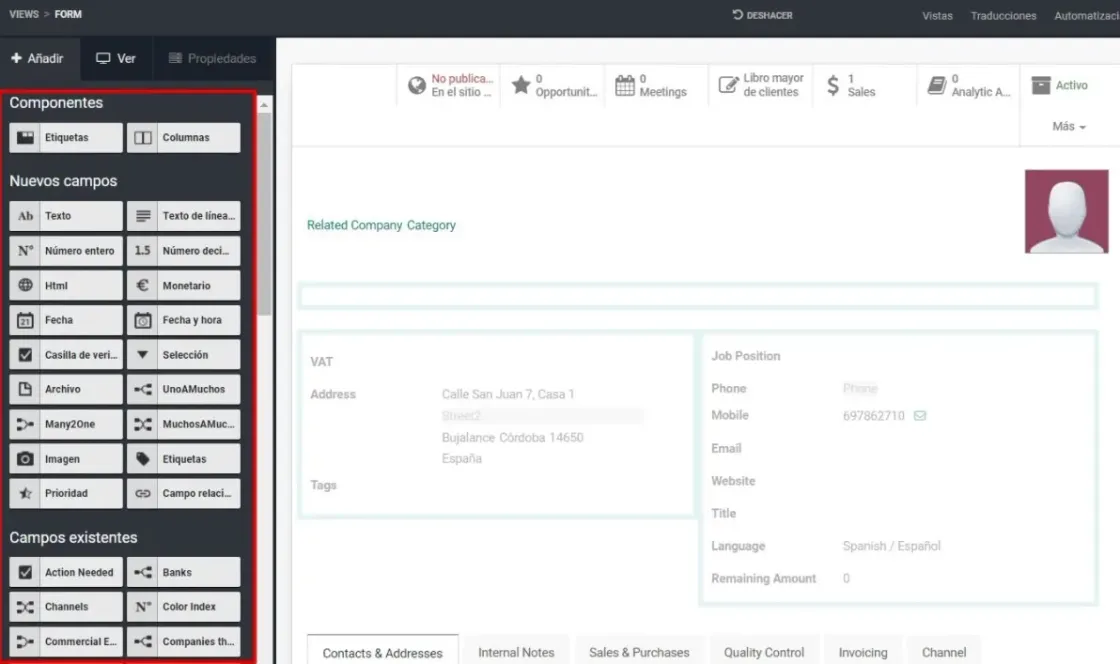Select the Related Company field
This screenshot has height=664, width=1120.
(x=354, y=225)
